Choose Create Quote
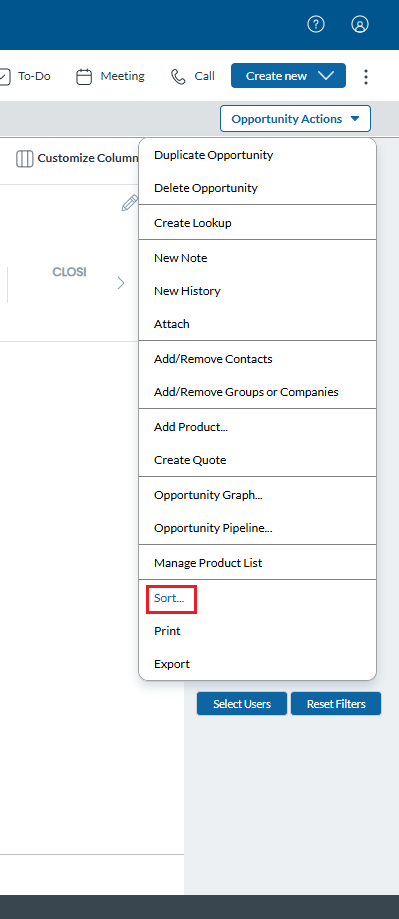This screenshot has height=919, width=399. 257,460
